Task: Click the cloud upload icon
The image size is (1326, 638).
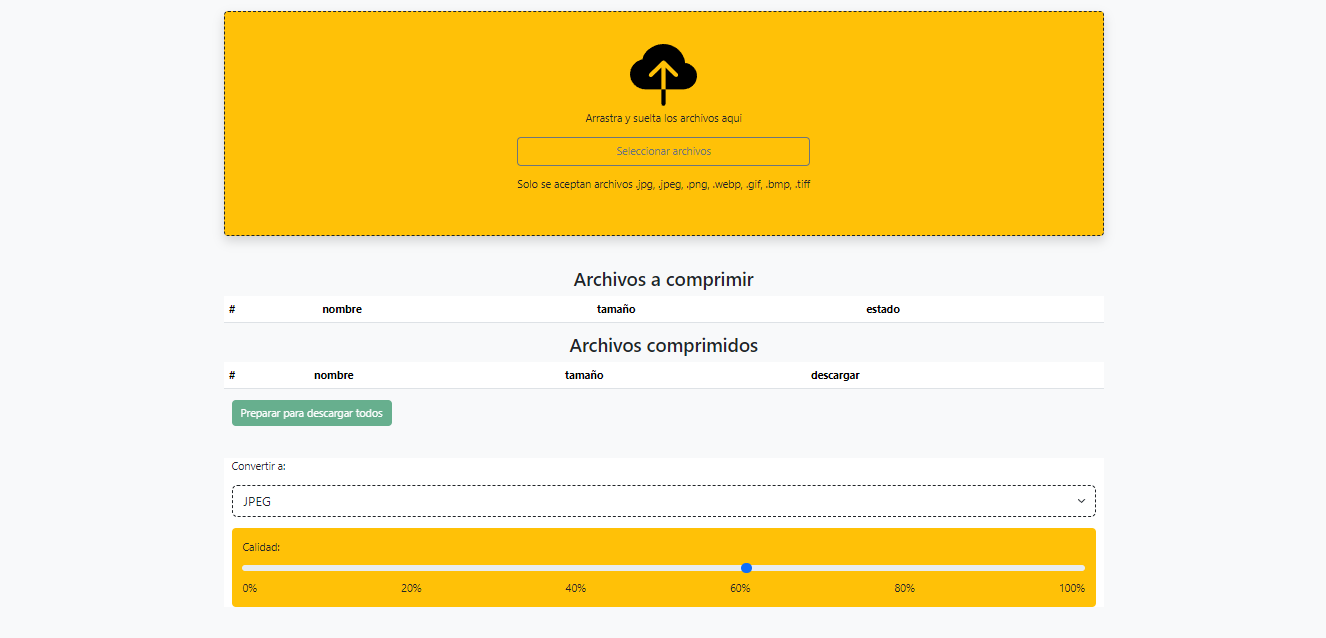Action: [663, 73]
